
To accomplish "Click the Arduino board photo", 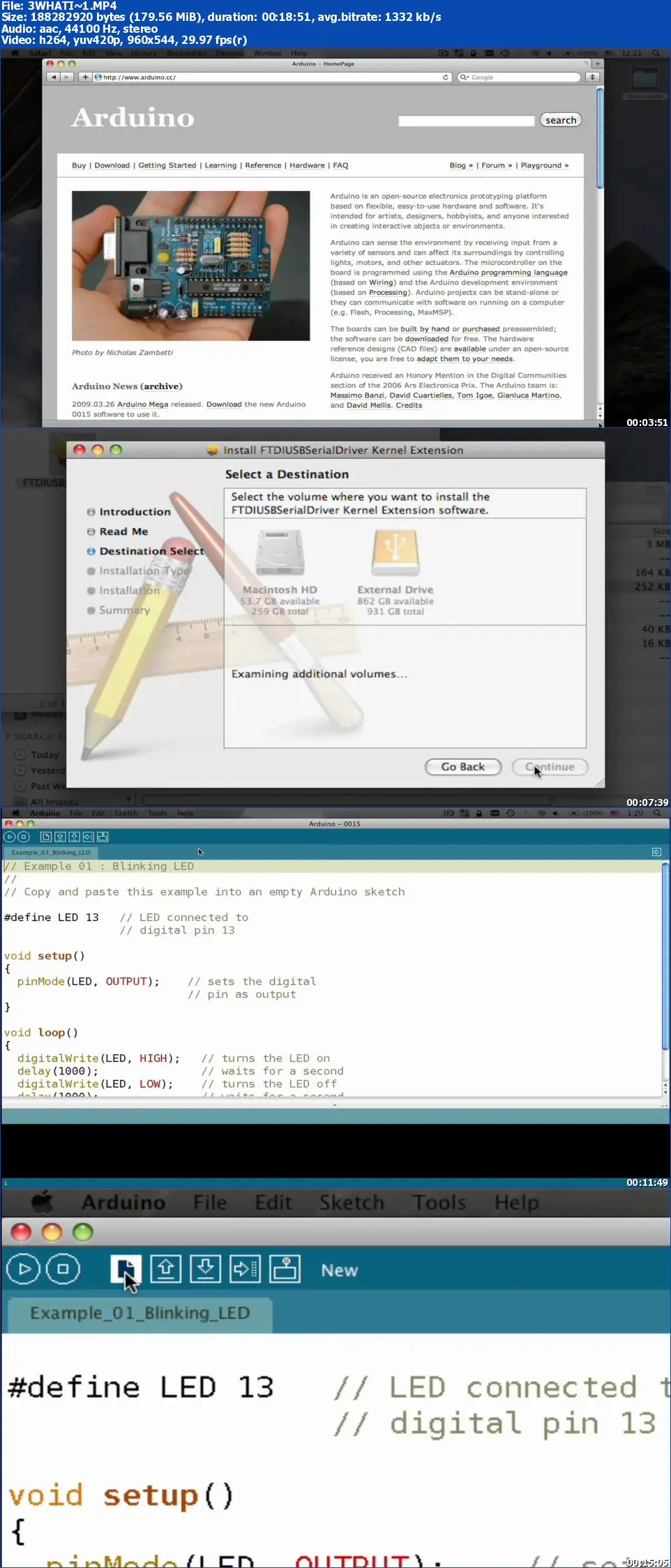I will [190, 266].
